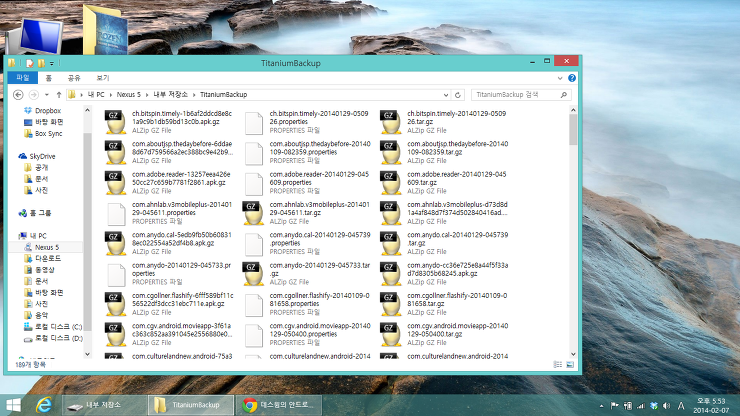Select com.ahnlab.v3mobileplus properties file icon
The height and width of the screenshot is (416, 740).
[116, 214]
